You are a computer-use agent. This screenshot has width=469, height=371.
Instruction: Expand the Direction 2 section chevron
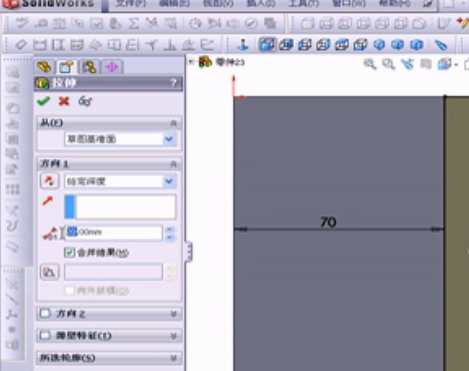tap(173, 314)
